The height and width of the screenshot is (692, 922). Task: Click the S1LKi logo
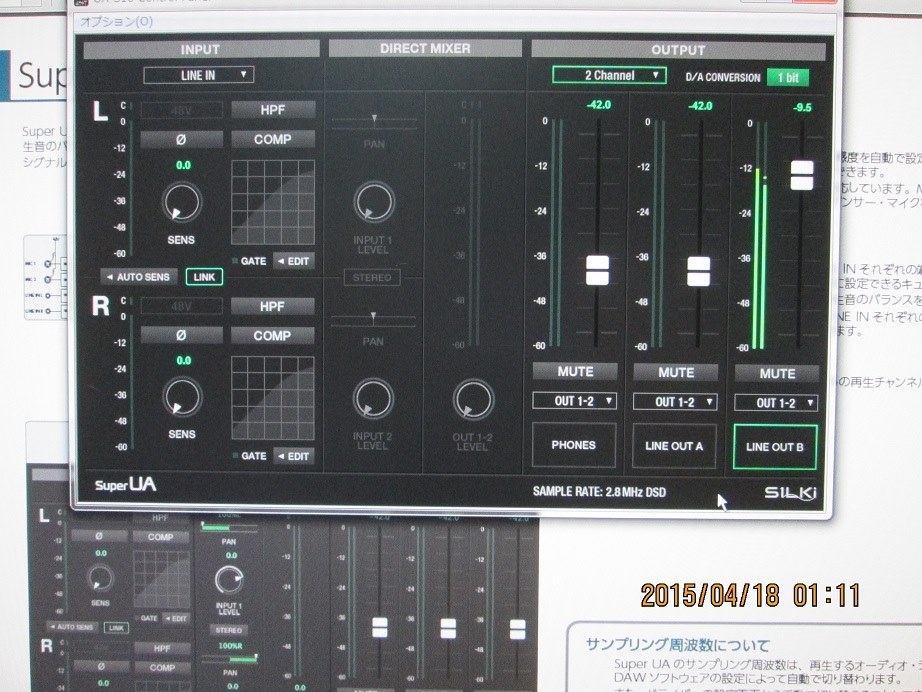(790, 493)
